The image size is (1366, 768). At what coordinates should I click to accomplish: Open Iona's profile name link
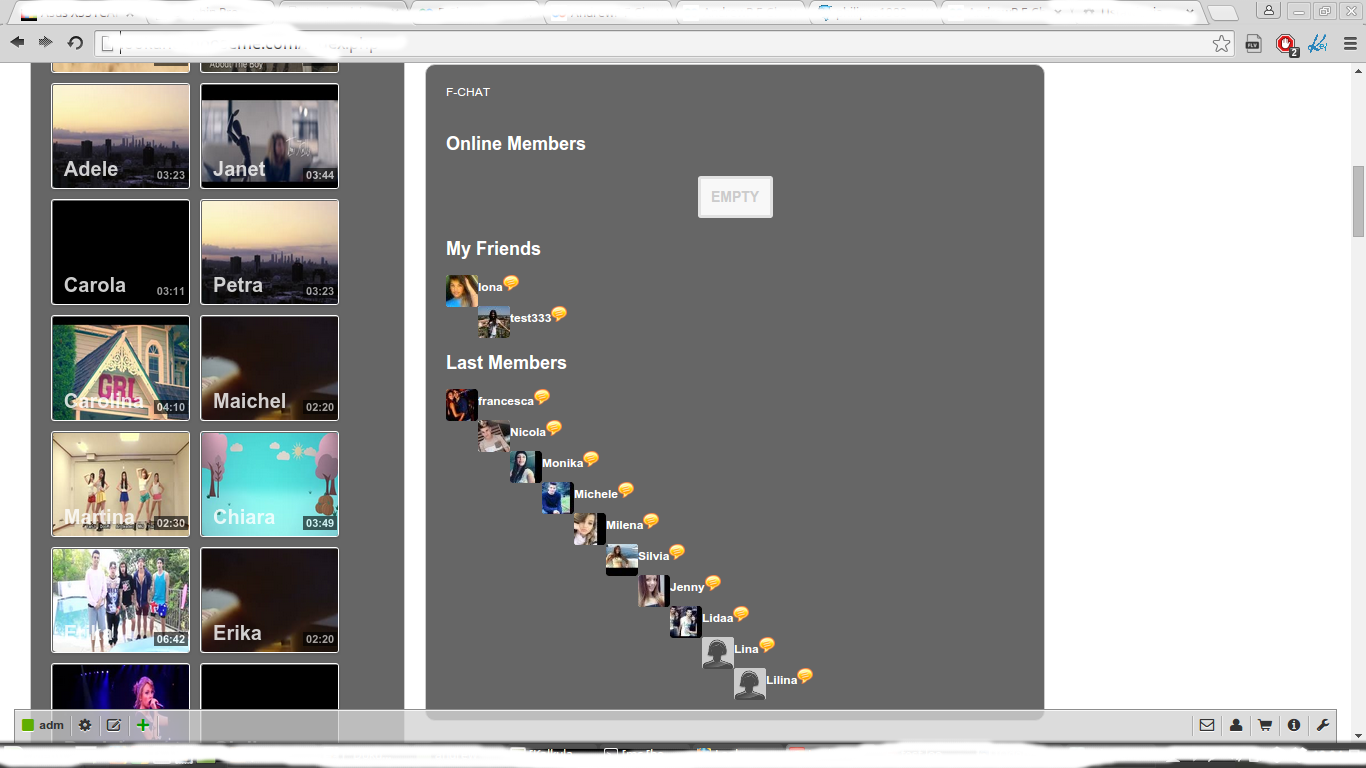tap(490, 288)
